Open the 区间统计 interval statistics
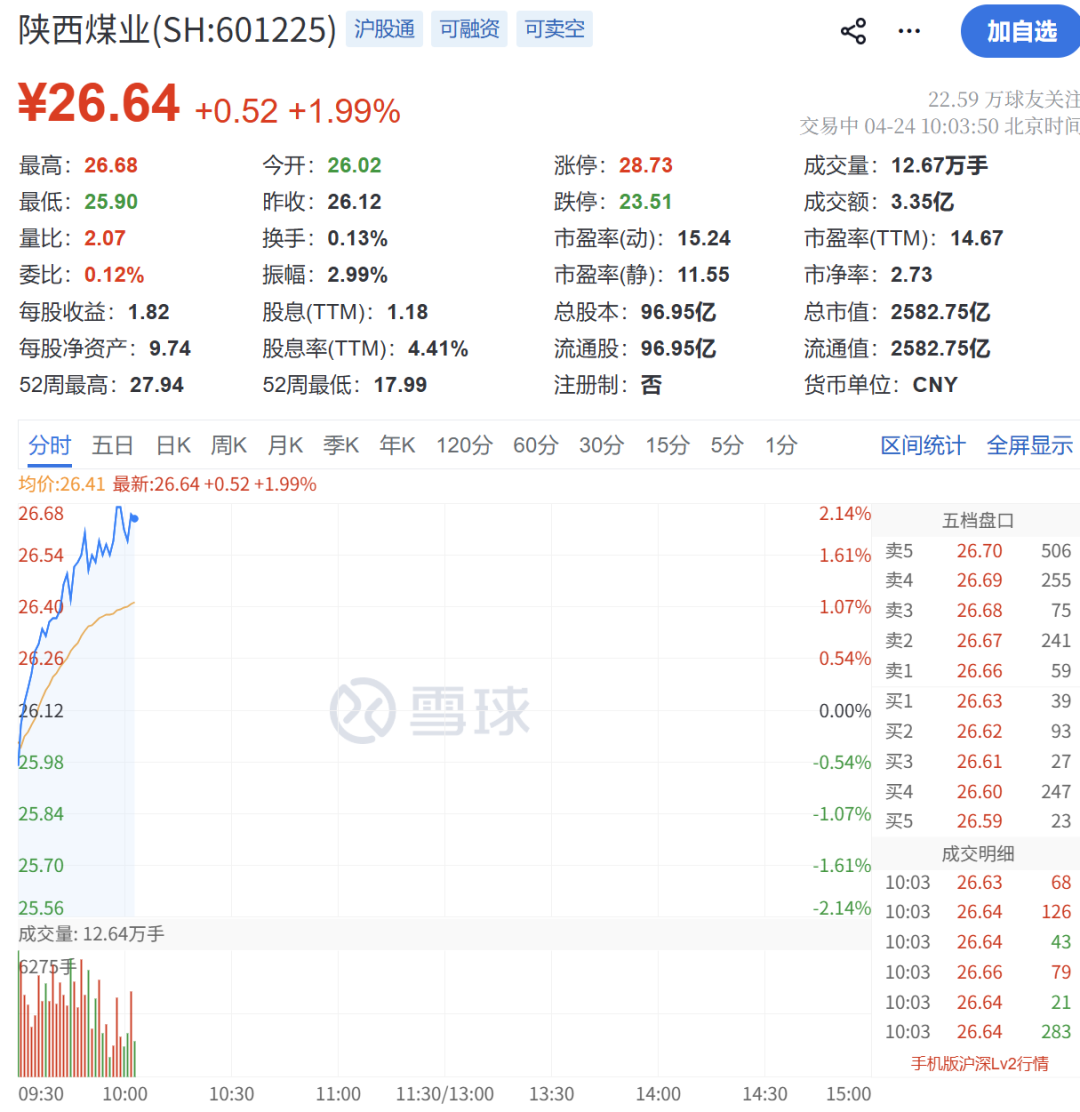Image resolution: width=1080 pixels, height=1112 pixels. [x=922, y=446]
